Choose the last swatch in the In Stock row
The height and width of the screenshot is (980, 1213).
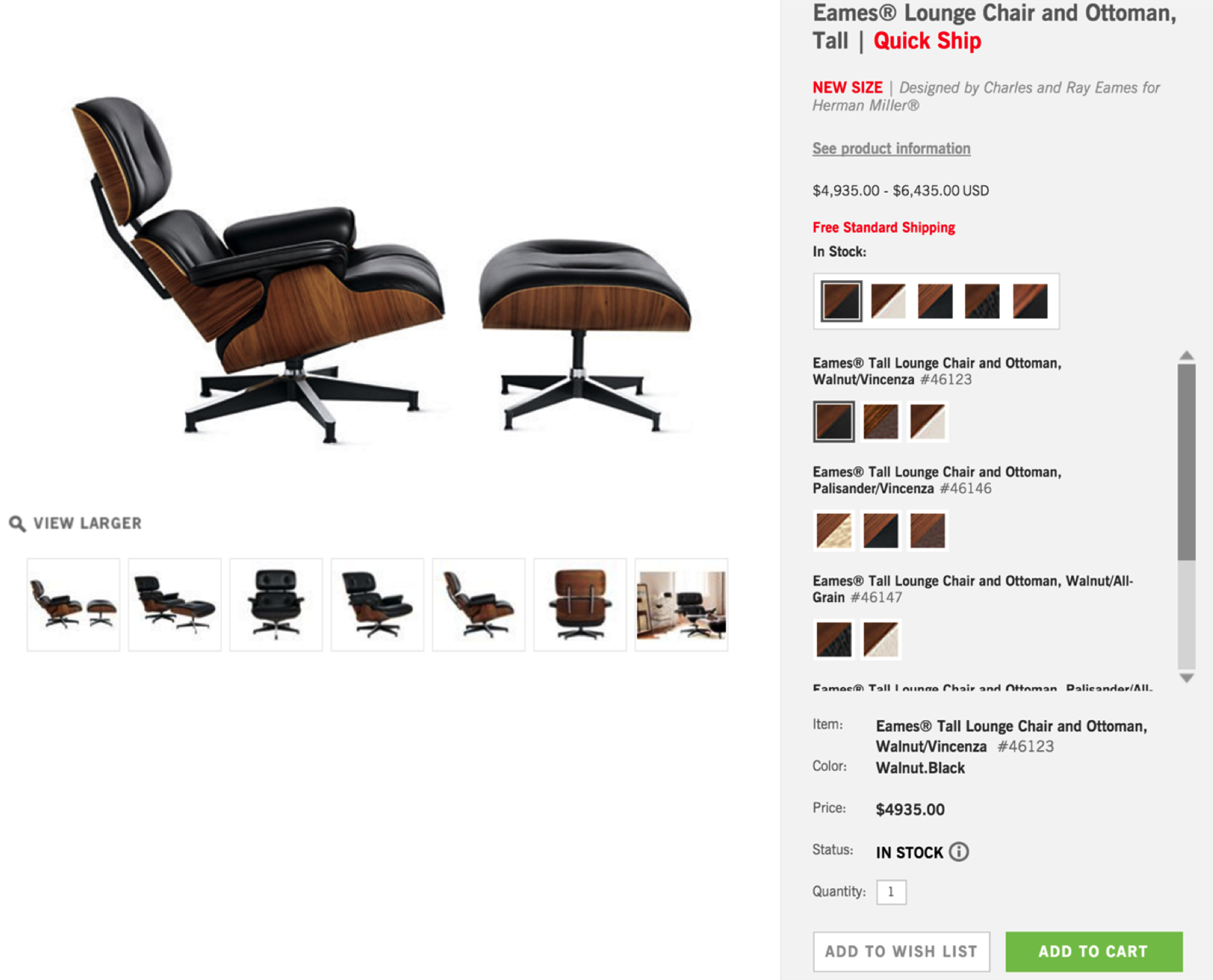pos(1030,301)
